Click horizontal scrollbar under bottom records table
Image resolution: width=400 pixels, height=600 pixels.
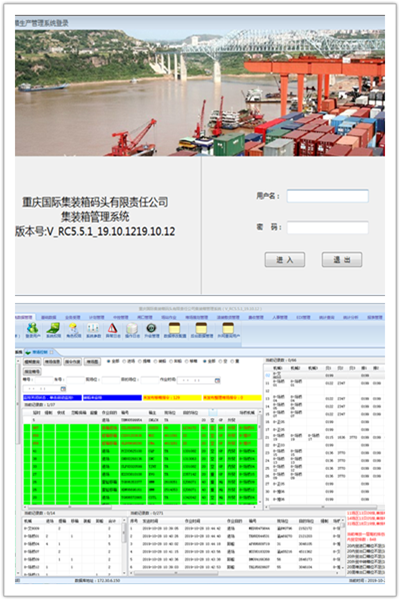[234, 573]
